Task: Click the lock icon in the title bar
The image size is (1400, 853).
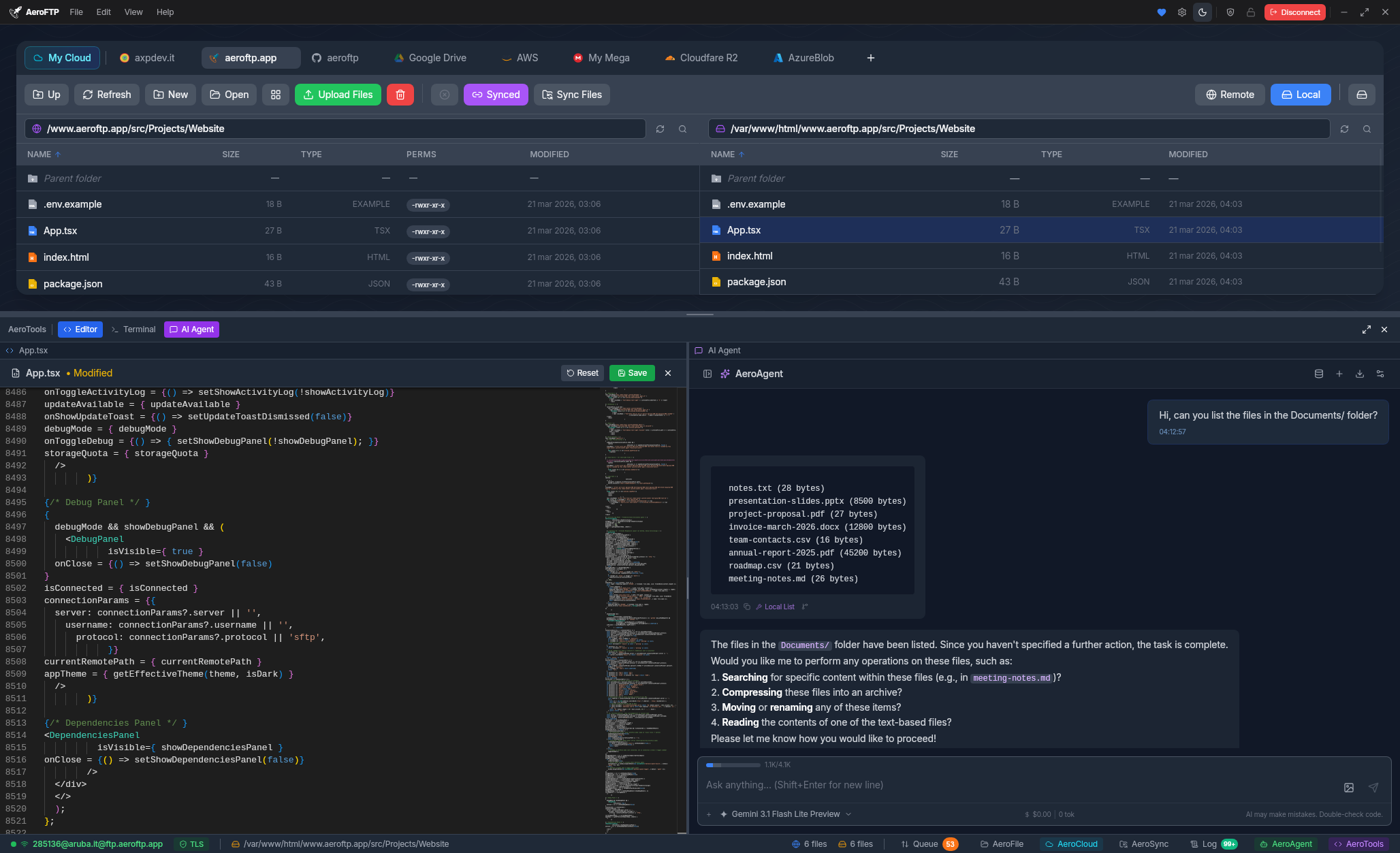Action: pos(1250,12)
